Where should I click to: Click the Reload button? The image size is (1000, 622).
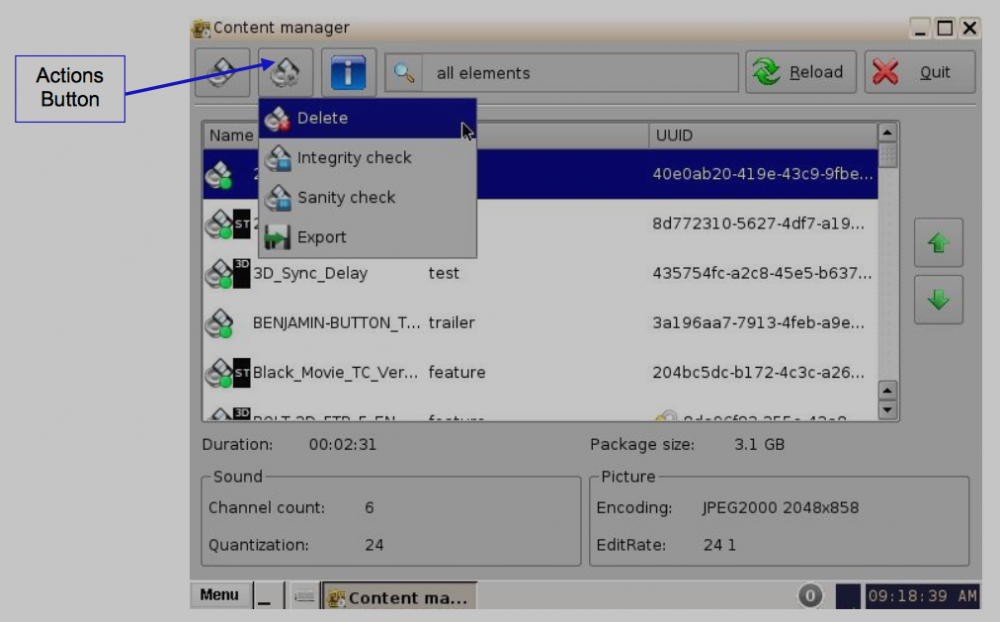[x=801, y=73]
